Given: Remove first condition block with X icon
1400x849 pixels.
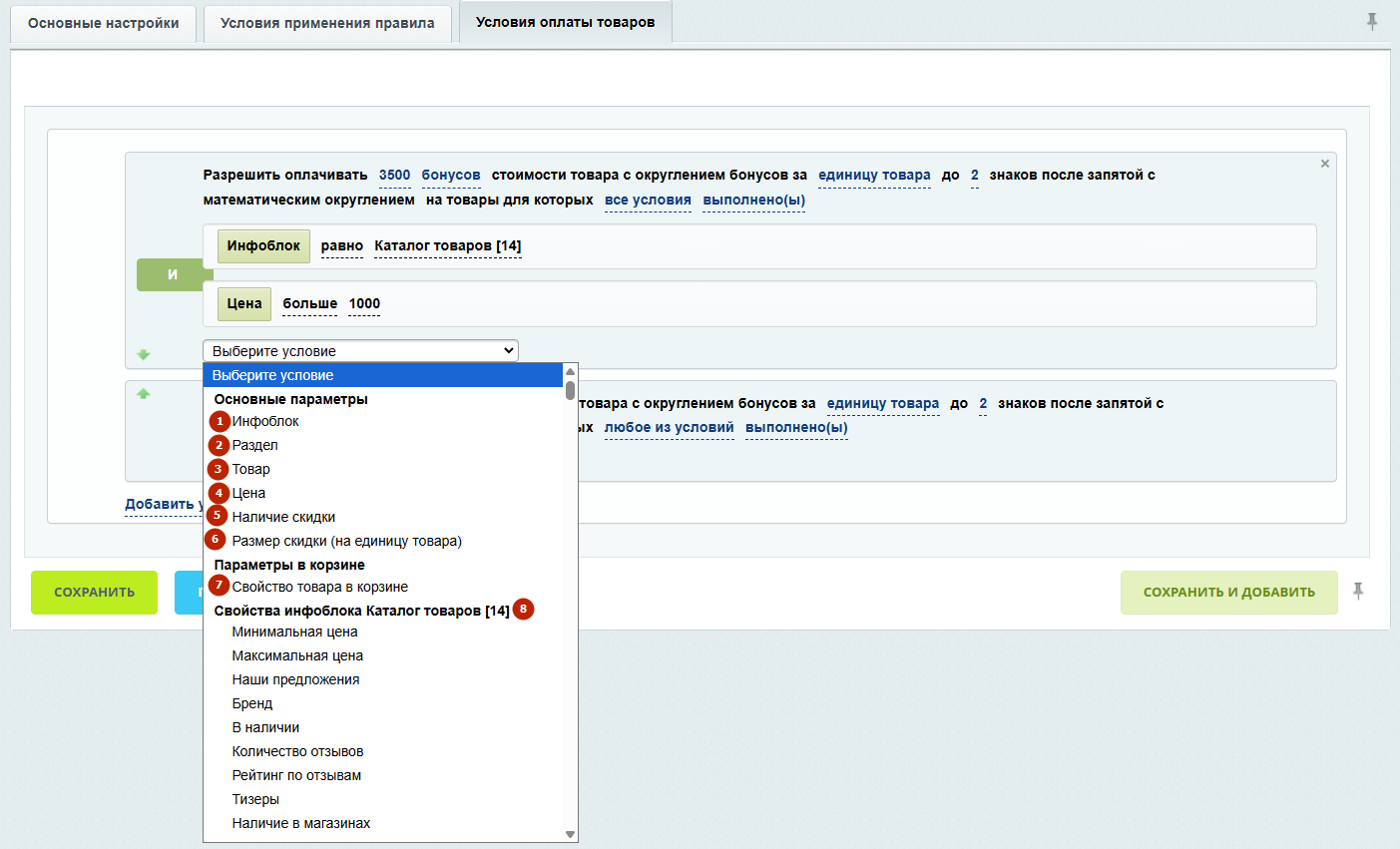Looking at the screenshot, I should tap(1325, 164).
